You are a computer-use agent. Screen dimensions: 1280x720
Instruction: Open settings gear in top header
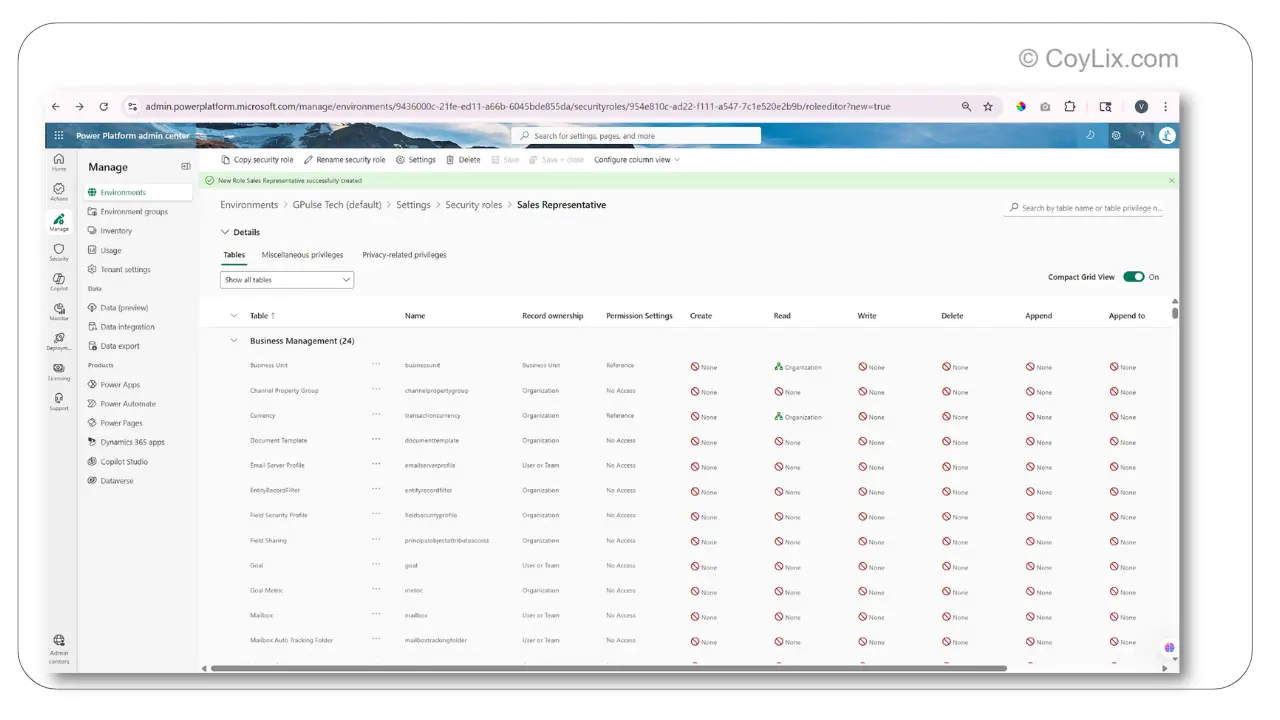click(1116, 136)
